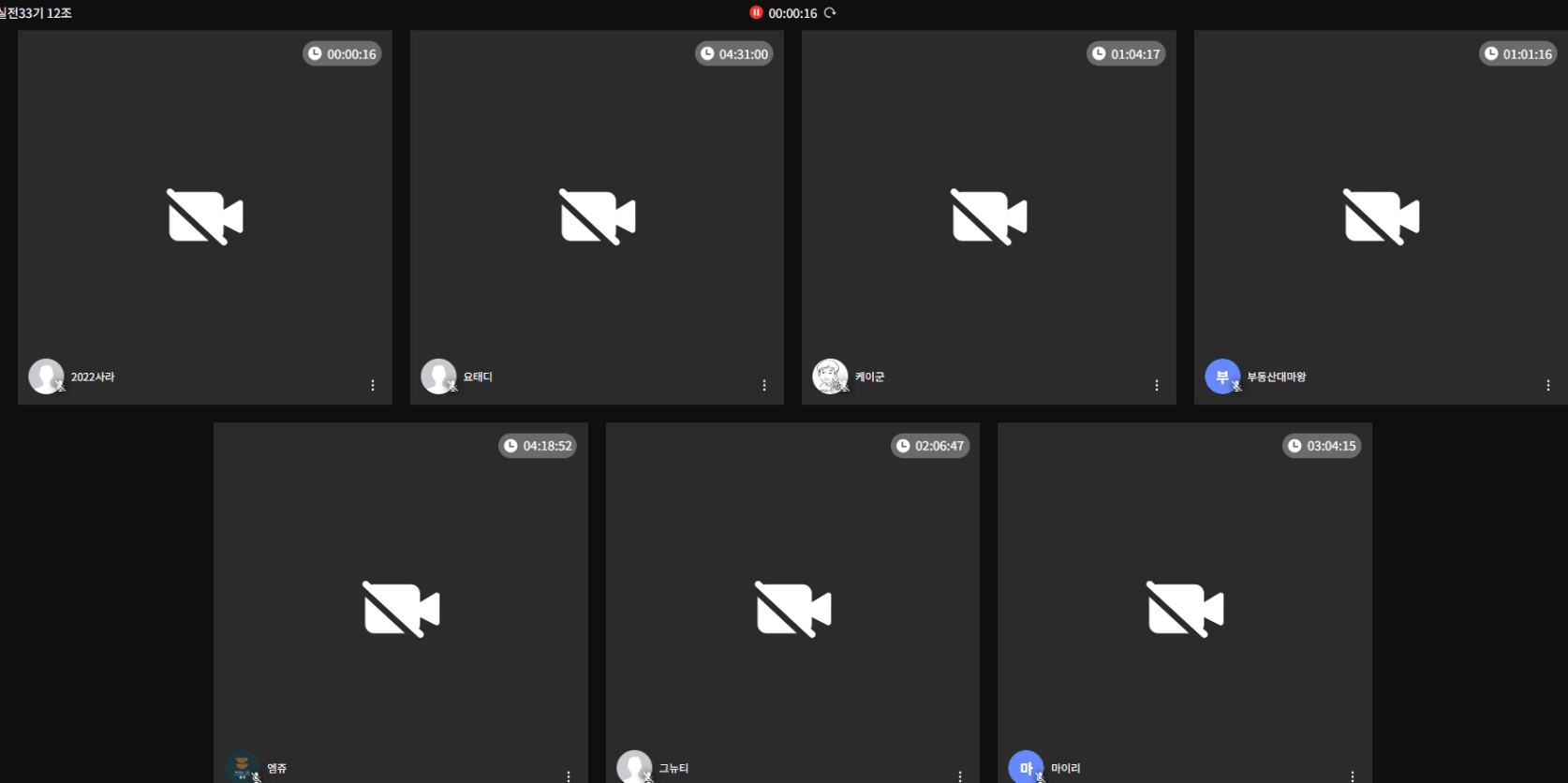The width and height of the screenshot is (1568, 783).
Task: Click the participant name 그뉴티
Action: (x=673, y=769)
